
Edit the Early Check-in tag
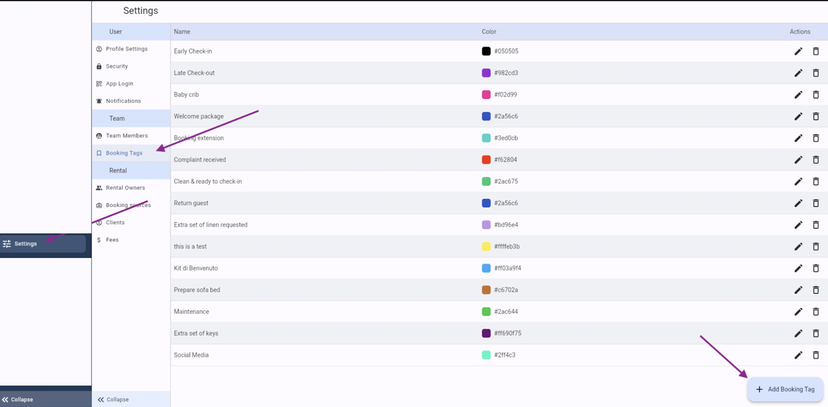(798, 51)
